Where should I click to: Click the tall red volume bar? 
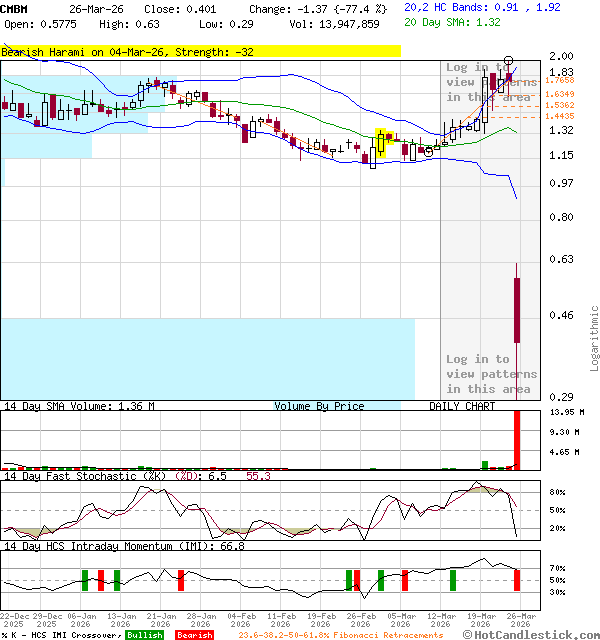coord(517,440)
